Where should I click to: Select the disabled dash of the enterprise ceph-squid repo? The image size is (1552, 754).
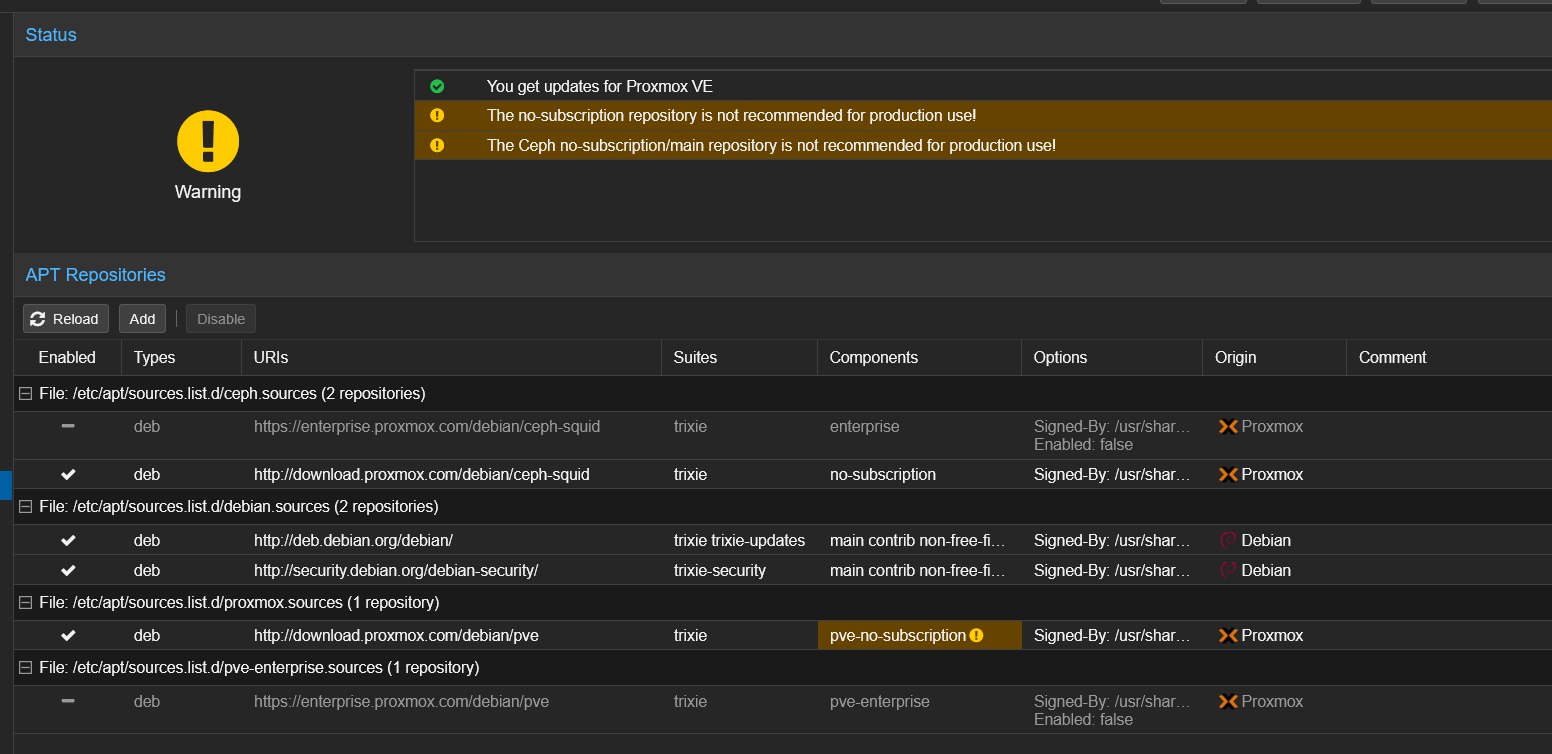[x=68, y=426]
